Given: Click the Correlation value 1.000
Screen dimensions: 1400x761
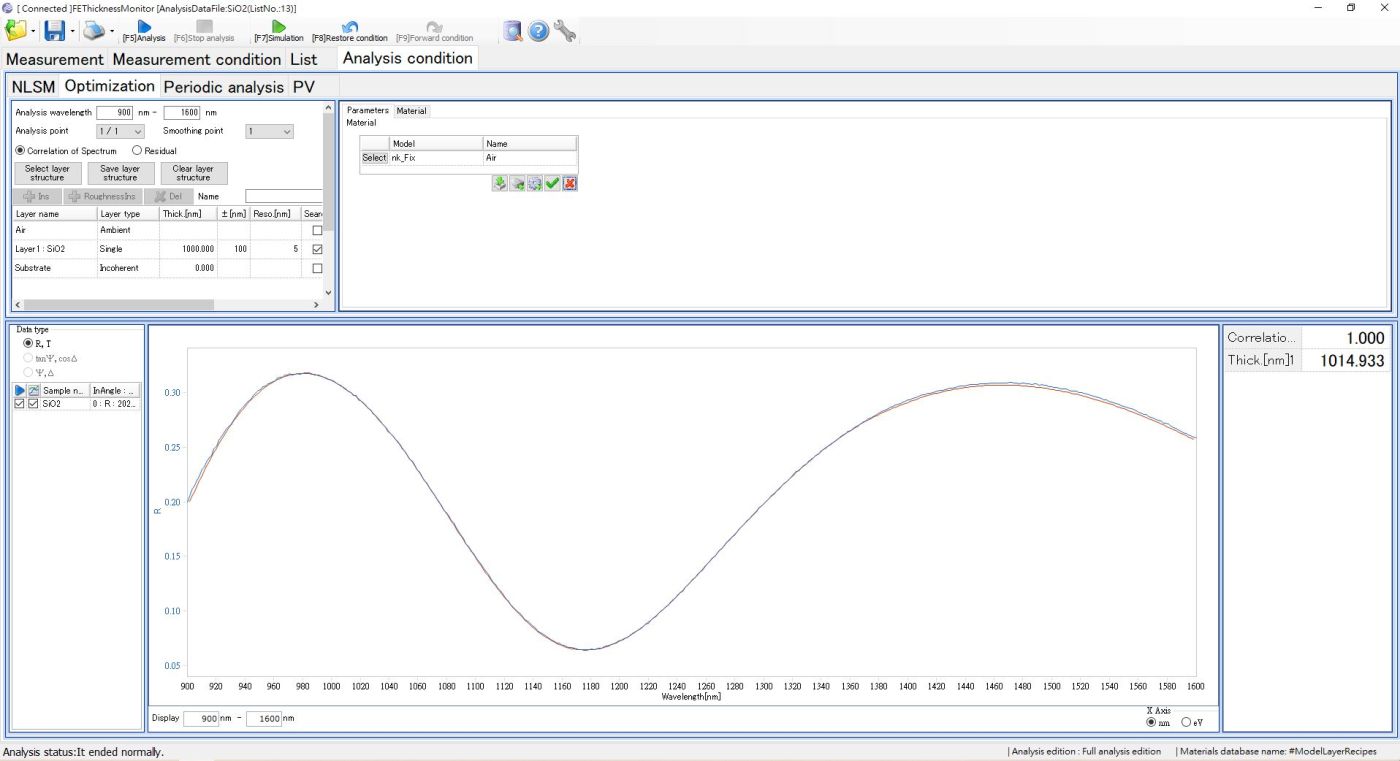Looking at the screenshot, I should (1345, 338).
